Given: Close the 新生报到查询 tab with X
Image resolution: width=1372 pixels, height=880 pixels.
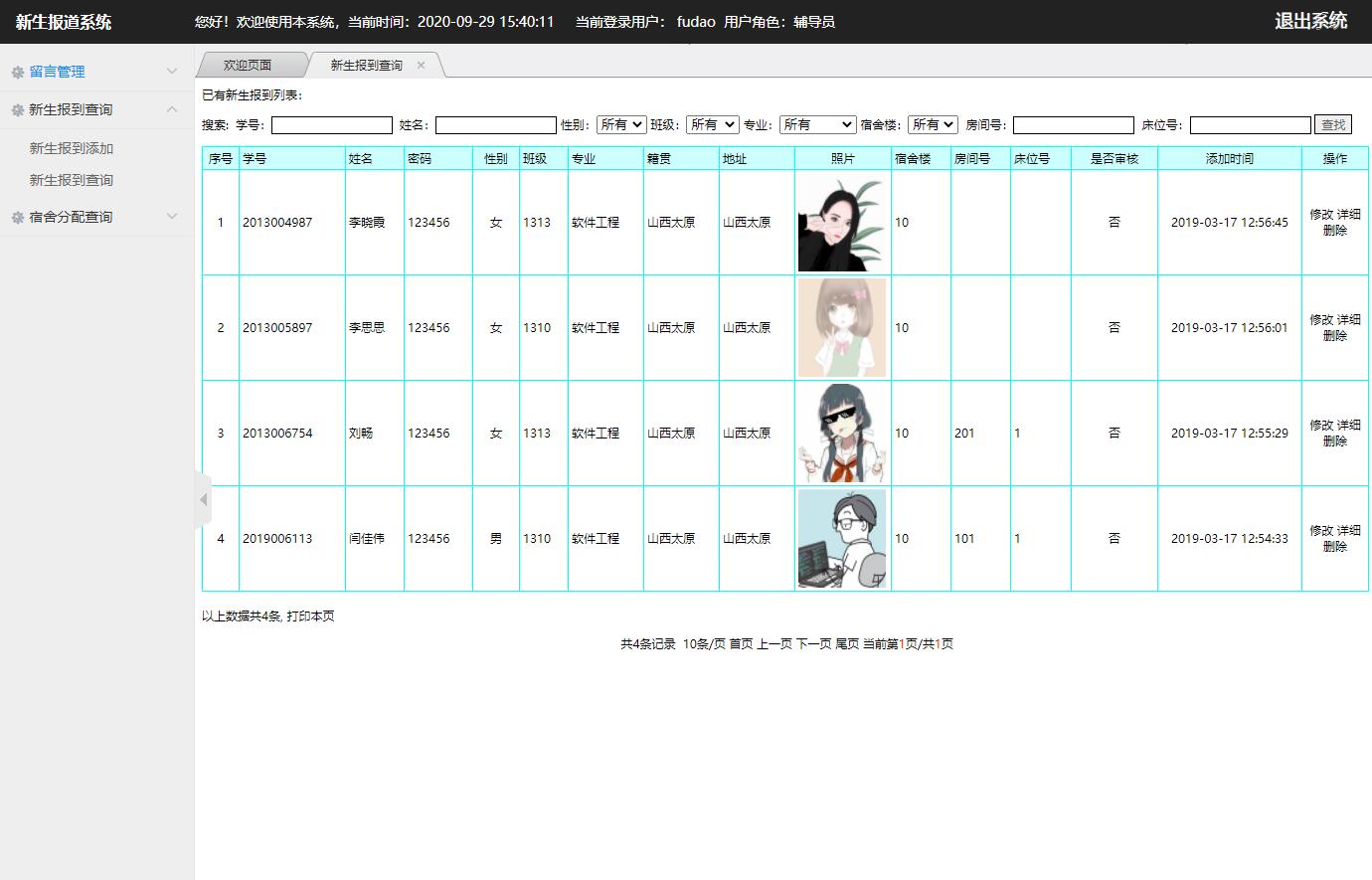Looking at the screenshot, I should point(421,66).
